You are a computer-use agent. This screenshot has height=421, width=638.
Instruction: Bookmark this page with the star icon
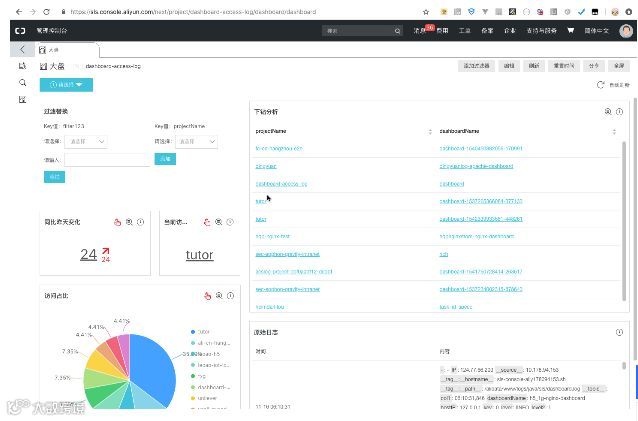(426, 12)
